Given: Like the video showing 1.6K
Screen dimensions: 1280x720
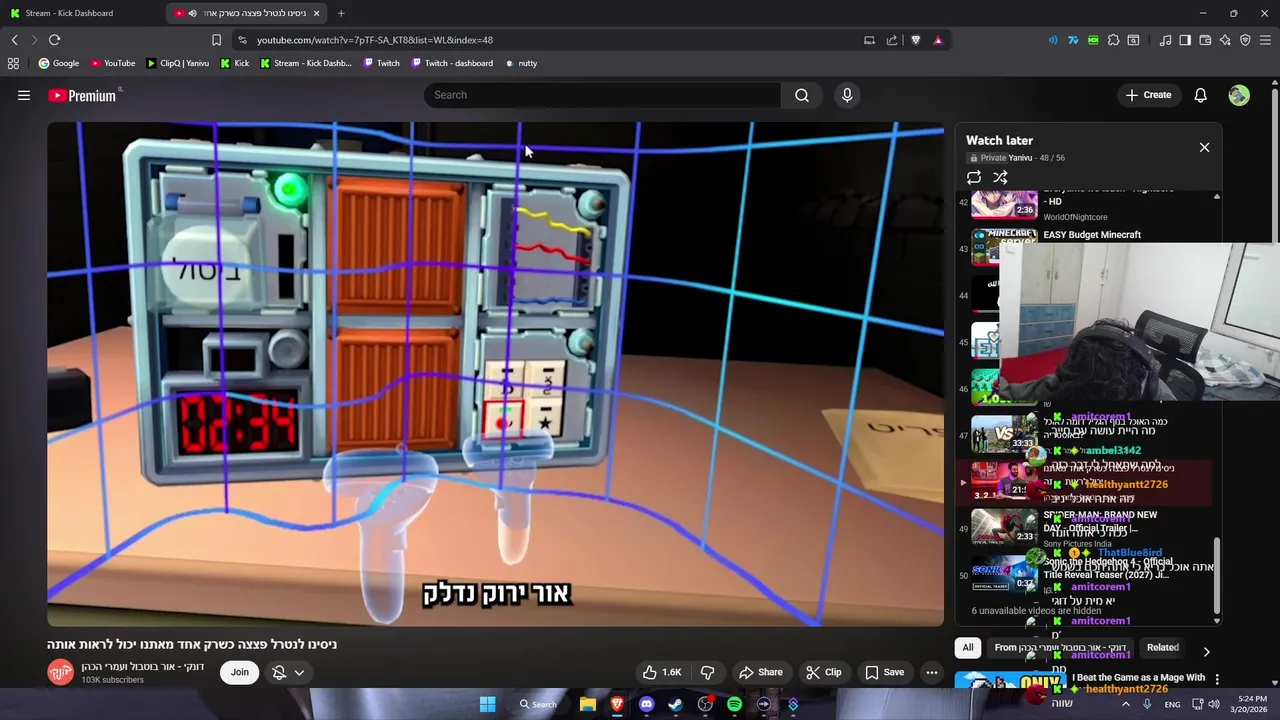Looking at the screenshot, I should [661, 672].
